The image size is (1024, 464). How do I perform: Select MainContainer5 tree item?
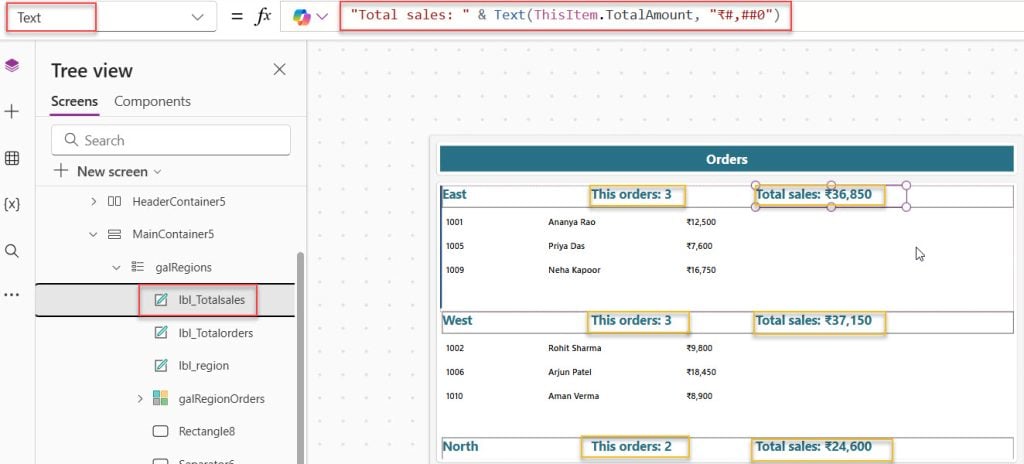point(173,234)
